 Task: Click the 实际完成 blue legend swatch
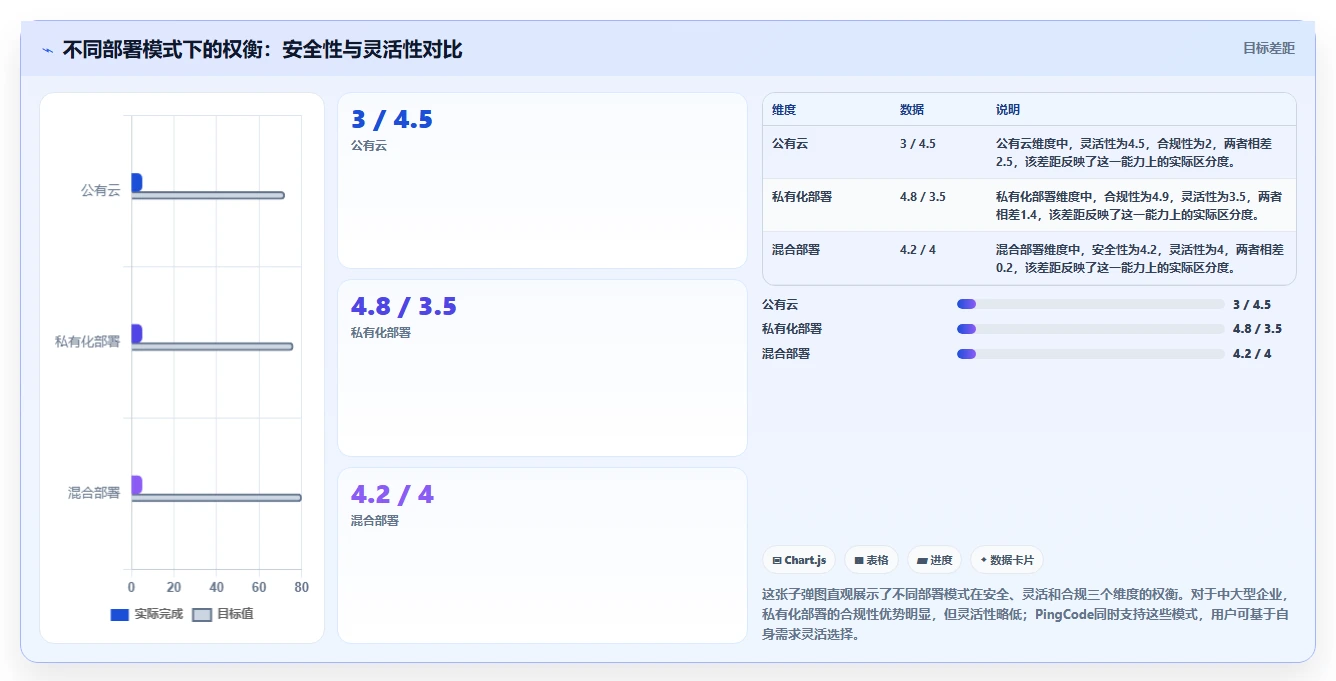[x=120, y=614]
